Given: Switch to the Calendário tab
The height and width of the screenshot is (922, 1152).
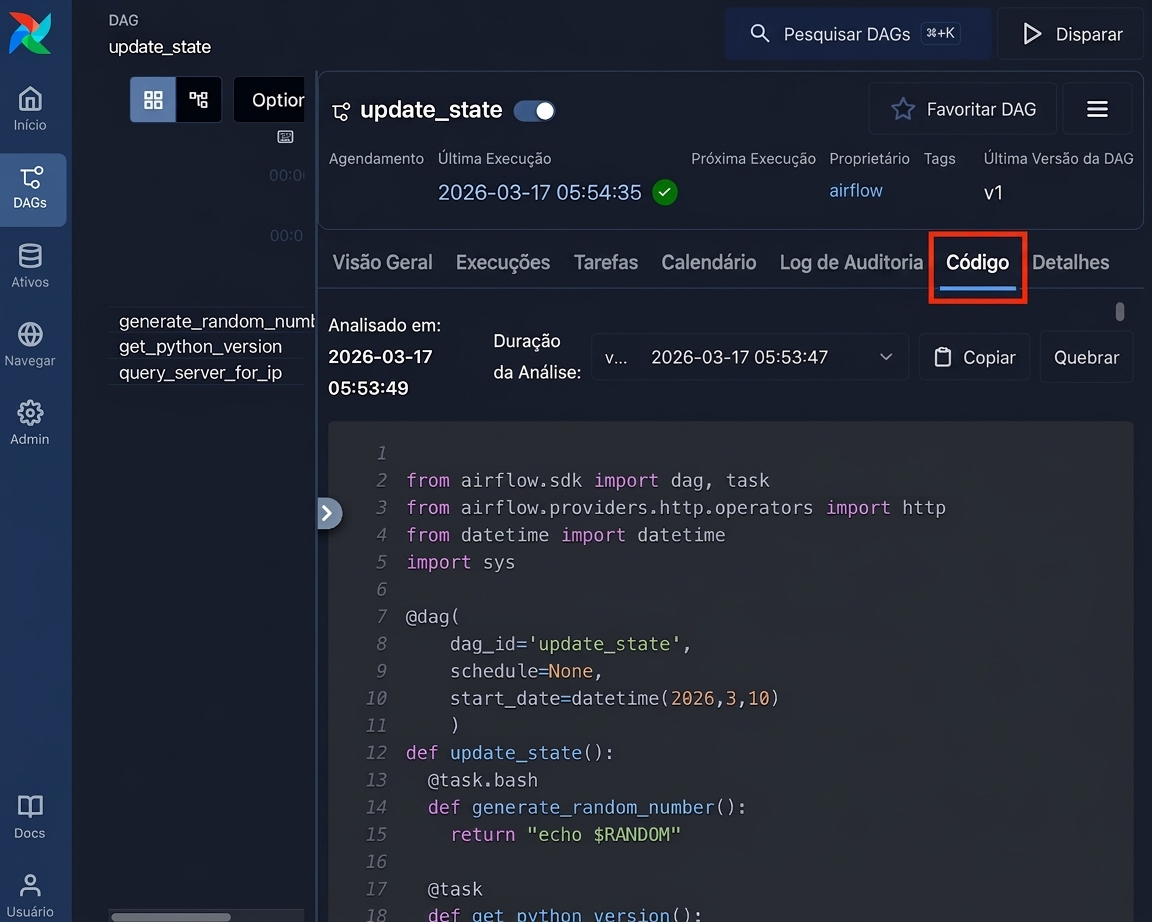Looking at the screenshot, I should (708, 262).
